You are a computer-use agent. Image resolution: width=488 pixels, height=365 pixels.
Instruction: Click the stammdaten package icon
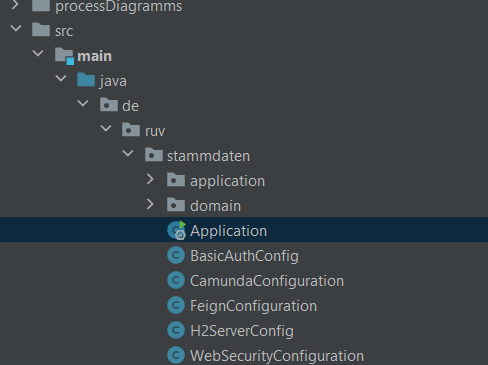coord(154,155)
